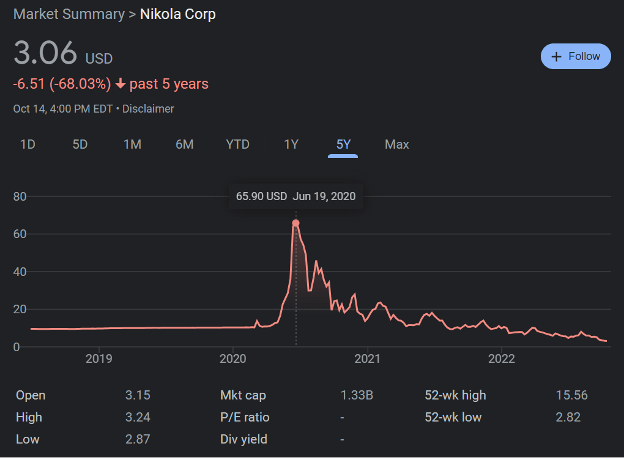The width and height of the screenshot is (624, 458).
Task: Click the 65.90 USD Jun 19, 2020 tooltip
Action: pyautogui.click(x=295, y=196)
